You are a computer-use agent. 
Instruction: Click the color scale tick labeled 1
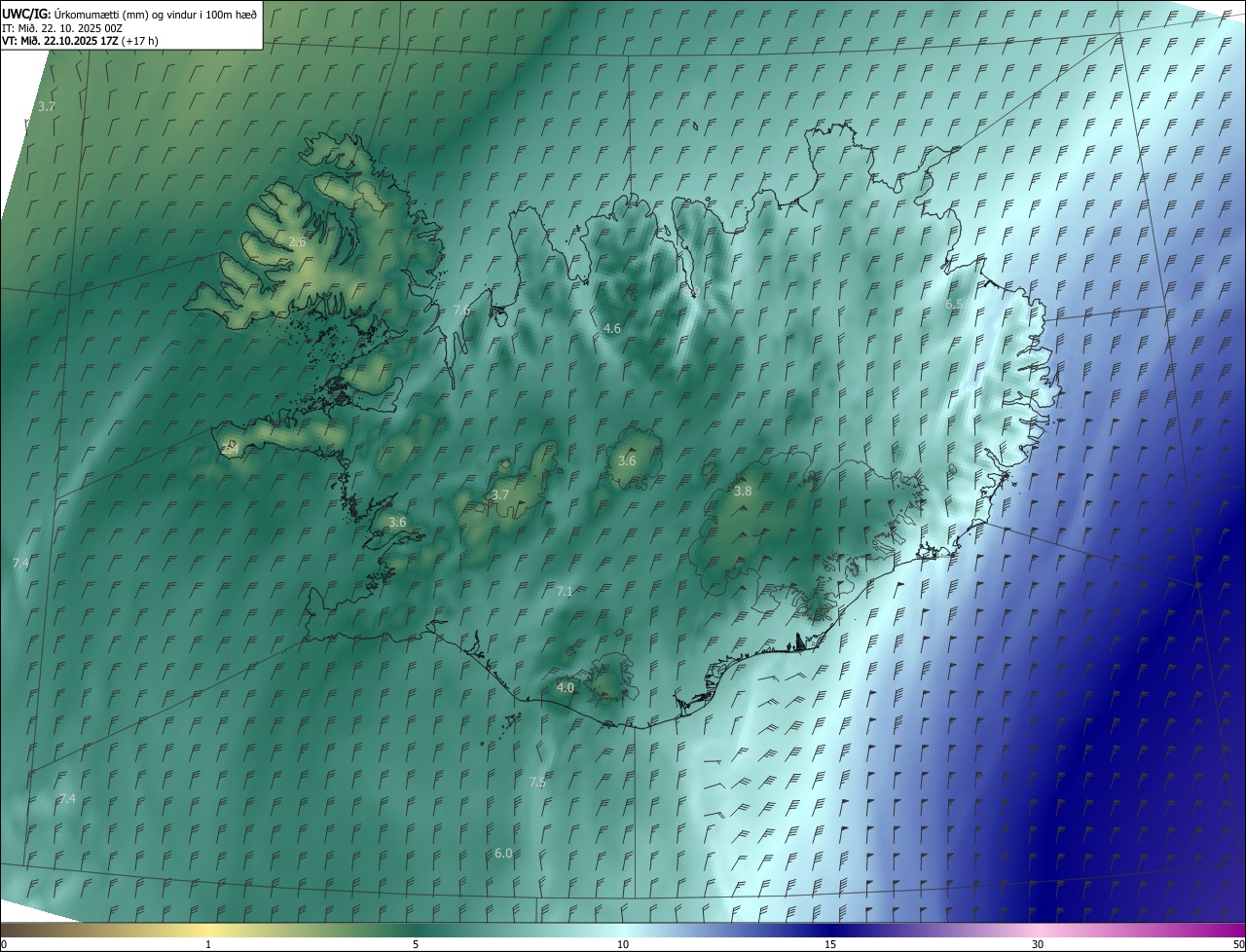coord(208,944)
